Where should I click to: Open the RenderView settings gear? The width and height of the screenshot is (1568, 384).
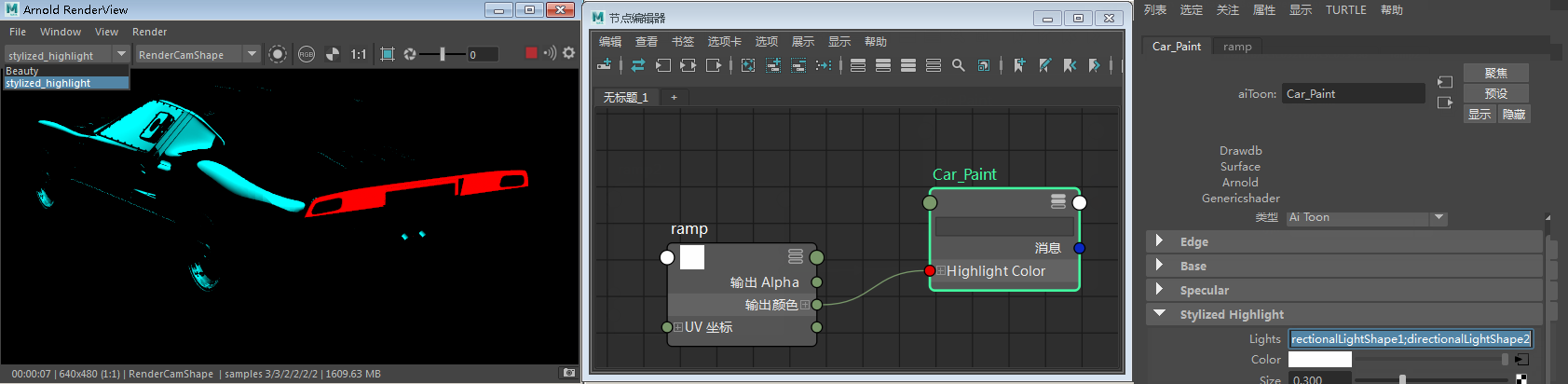pyautogui.click(x=569, y=53)
